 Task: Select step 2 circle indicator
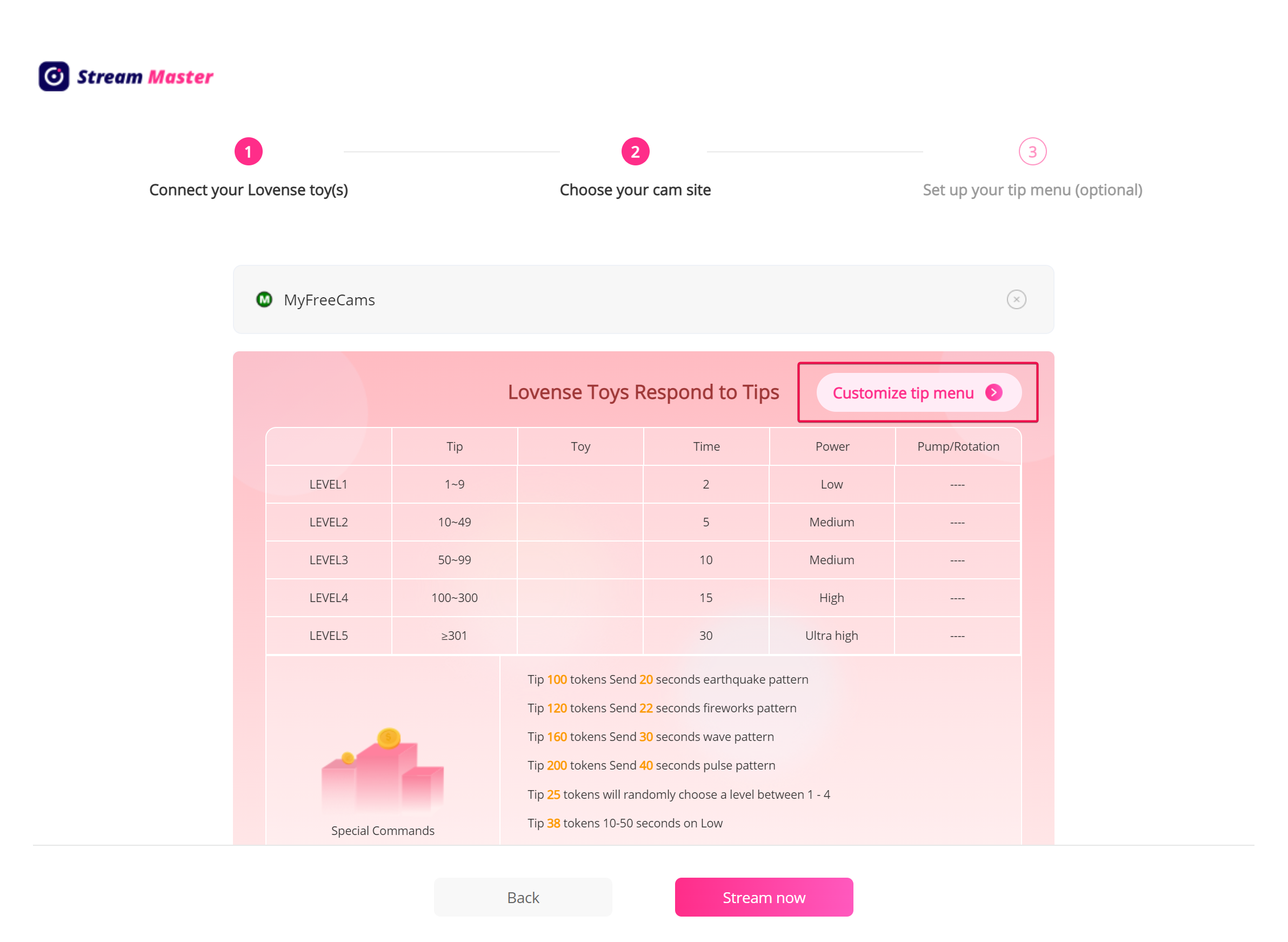tap(635, 152)
